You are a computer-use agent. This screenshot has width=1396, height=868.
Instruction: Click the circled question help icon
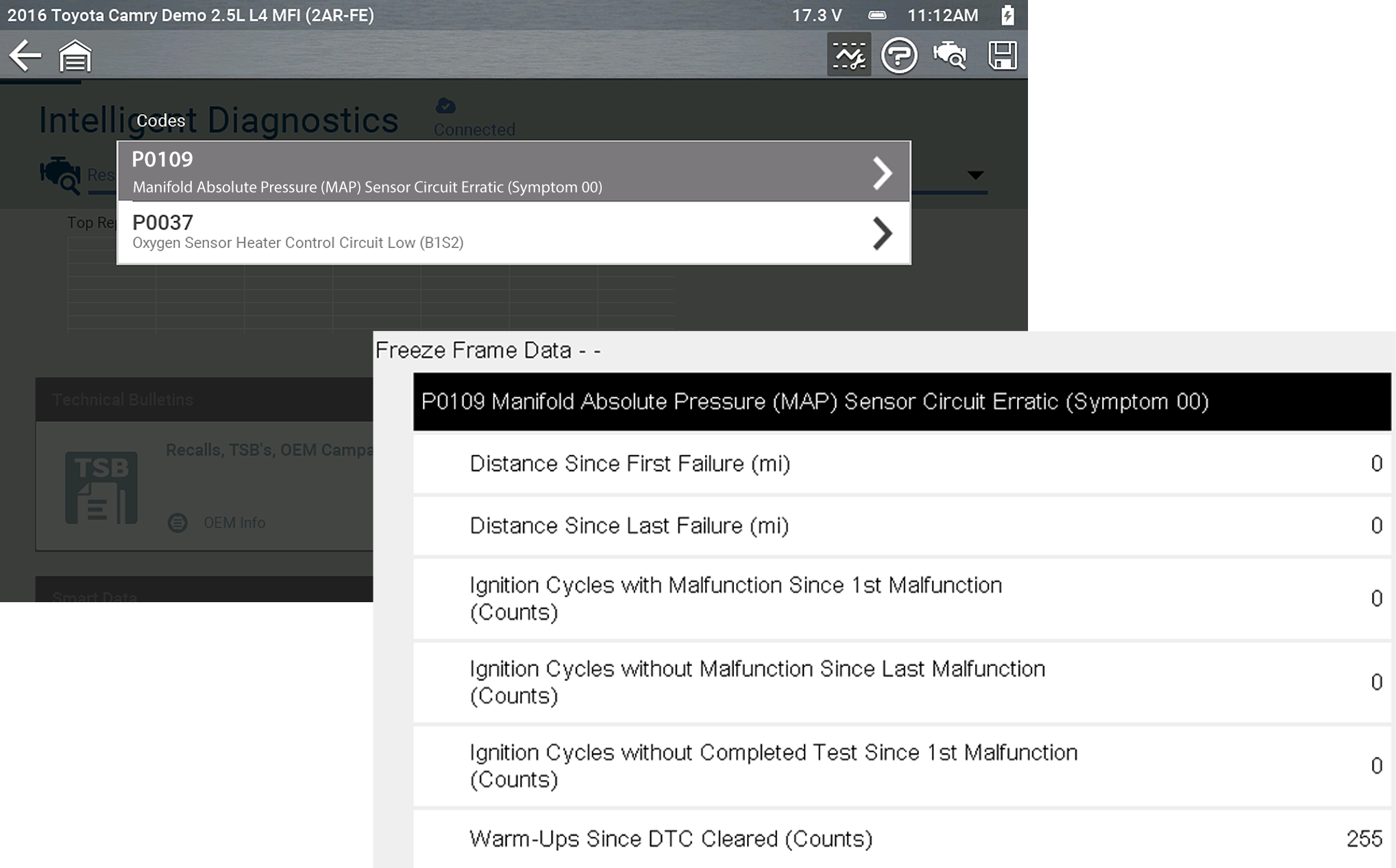pyautogui.click(x=898, y=55)
